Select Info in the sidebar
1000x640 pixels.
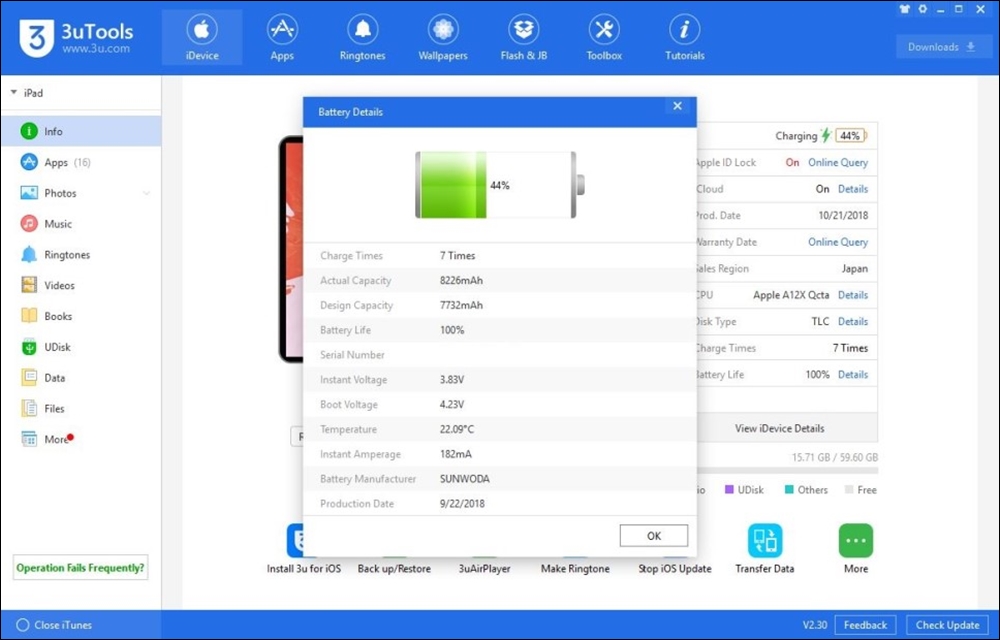pos(81,131)
